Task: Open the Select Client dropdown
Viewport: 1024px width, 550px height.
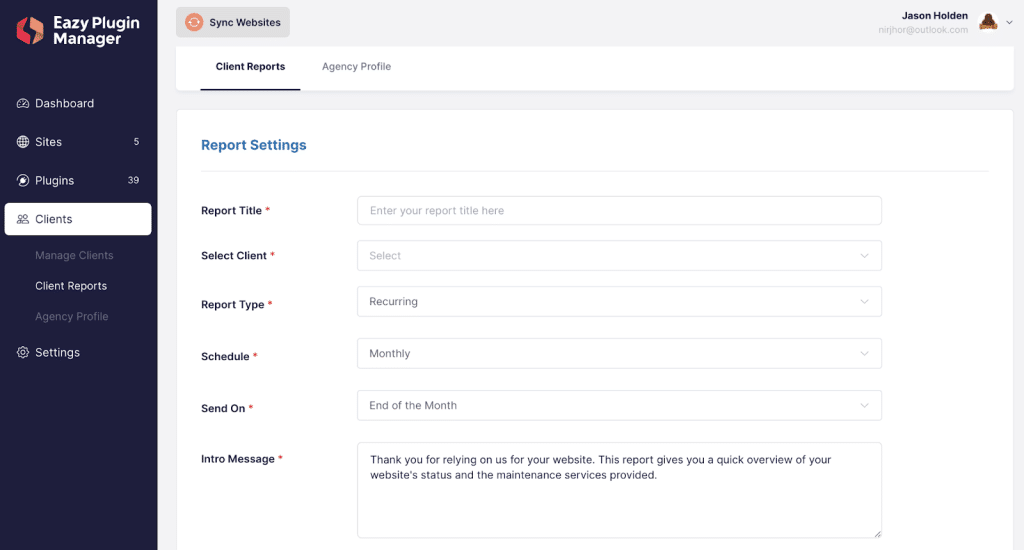Action: click(619, 255)
